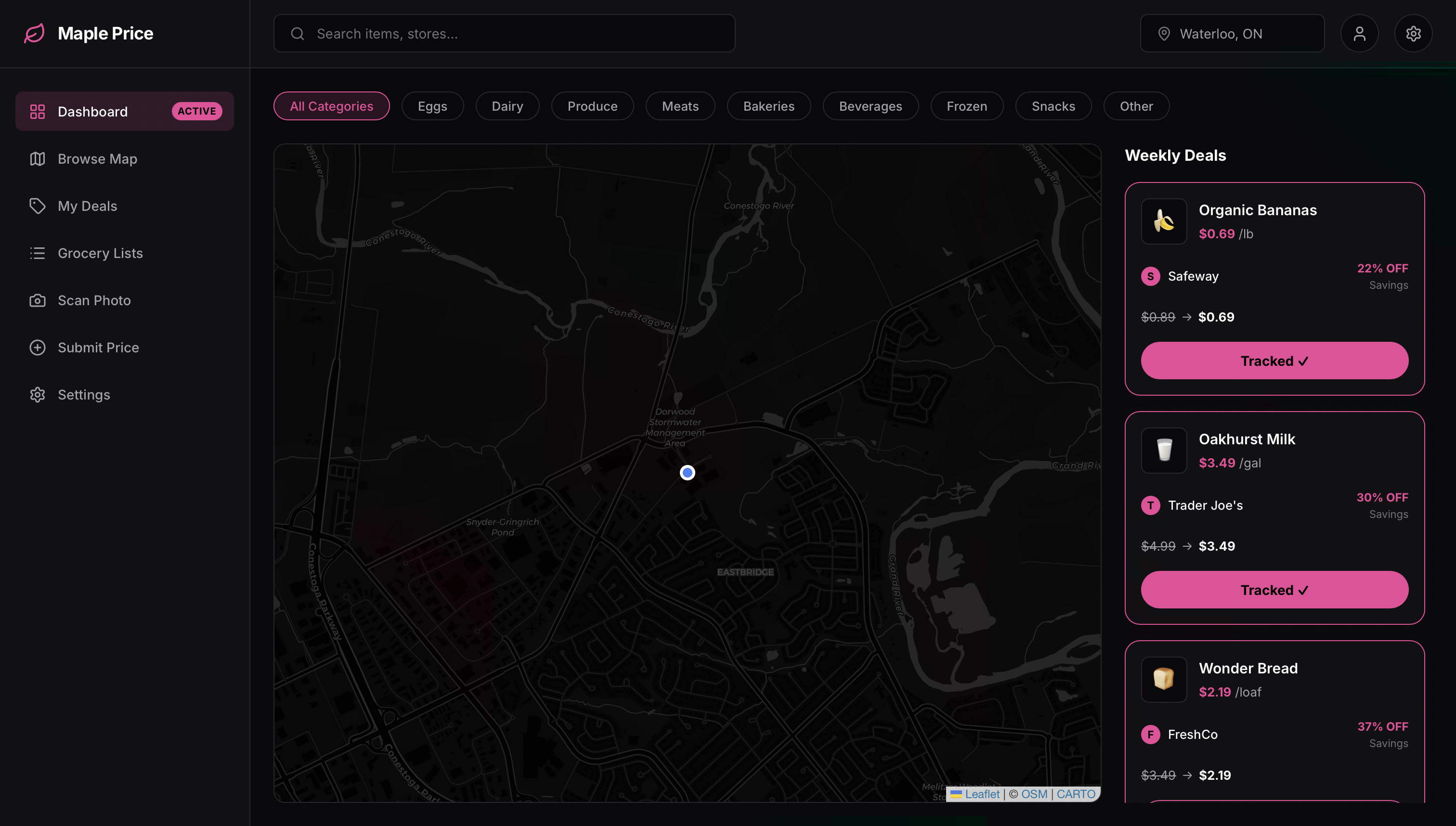Open the Waterloo, ON location selector

[x=1232, y=34]
